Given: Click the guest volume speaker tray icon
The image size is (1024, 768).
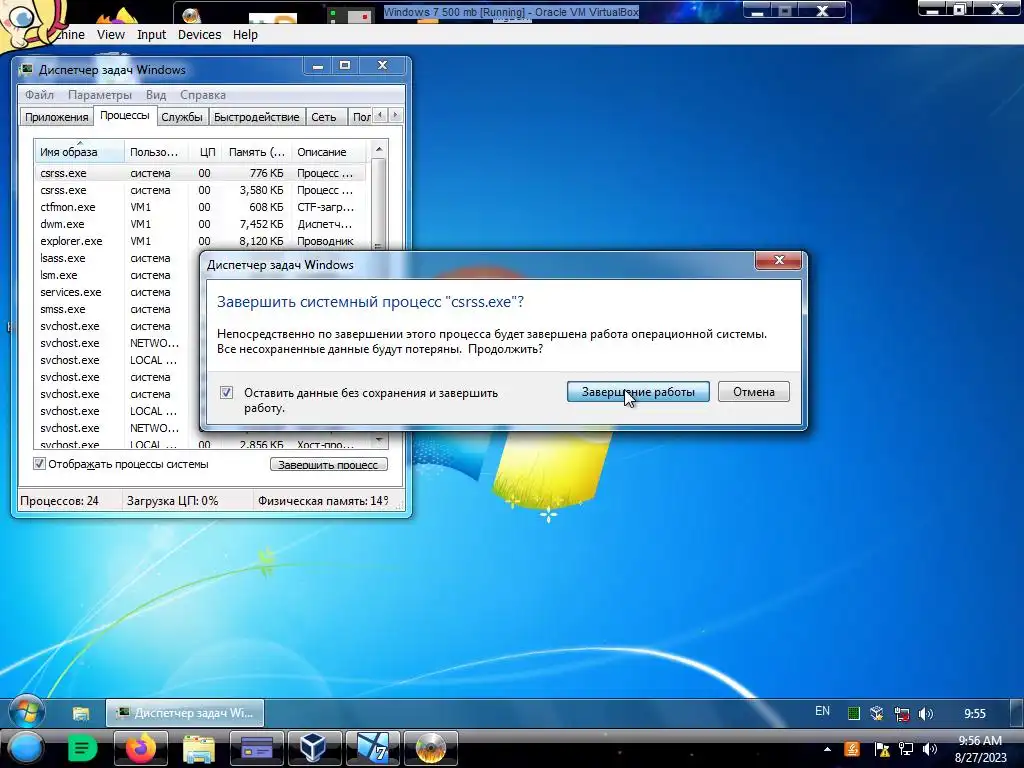Looking at the screenshot, I should click(x=925, y=714).
